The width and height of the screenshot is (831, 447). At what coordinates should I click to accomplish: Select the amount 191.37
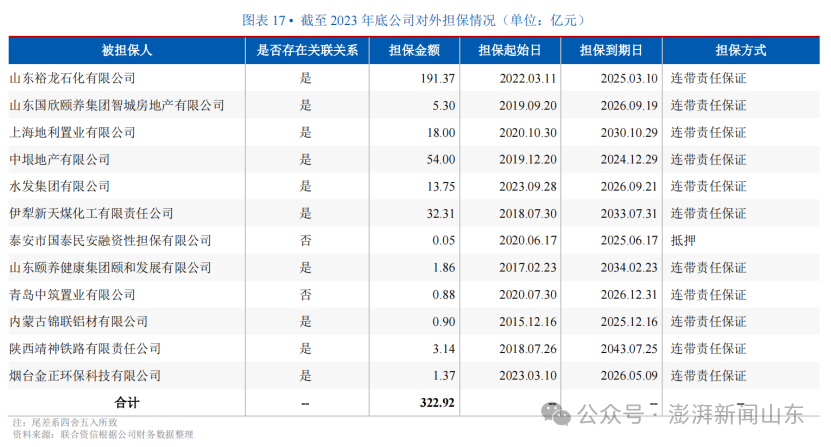pos(438,78)
